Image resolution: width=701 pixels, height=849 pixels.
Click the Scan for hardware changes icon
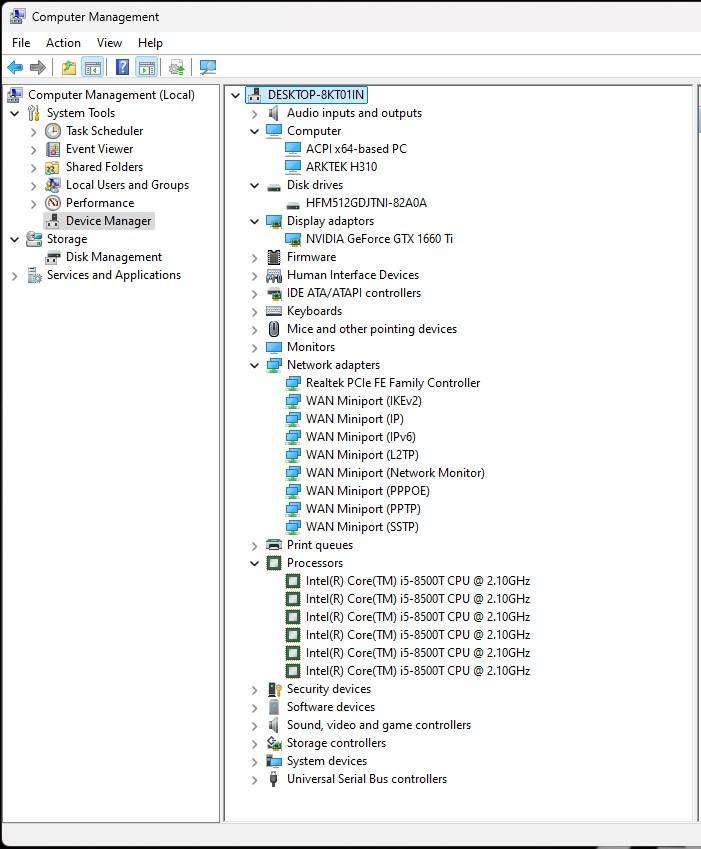coord(208,67)
